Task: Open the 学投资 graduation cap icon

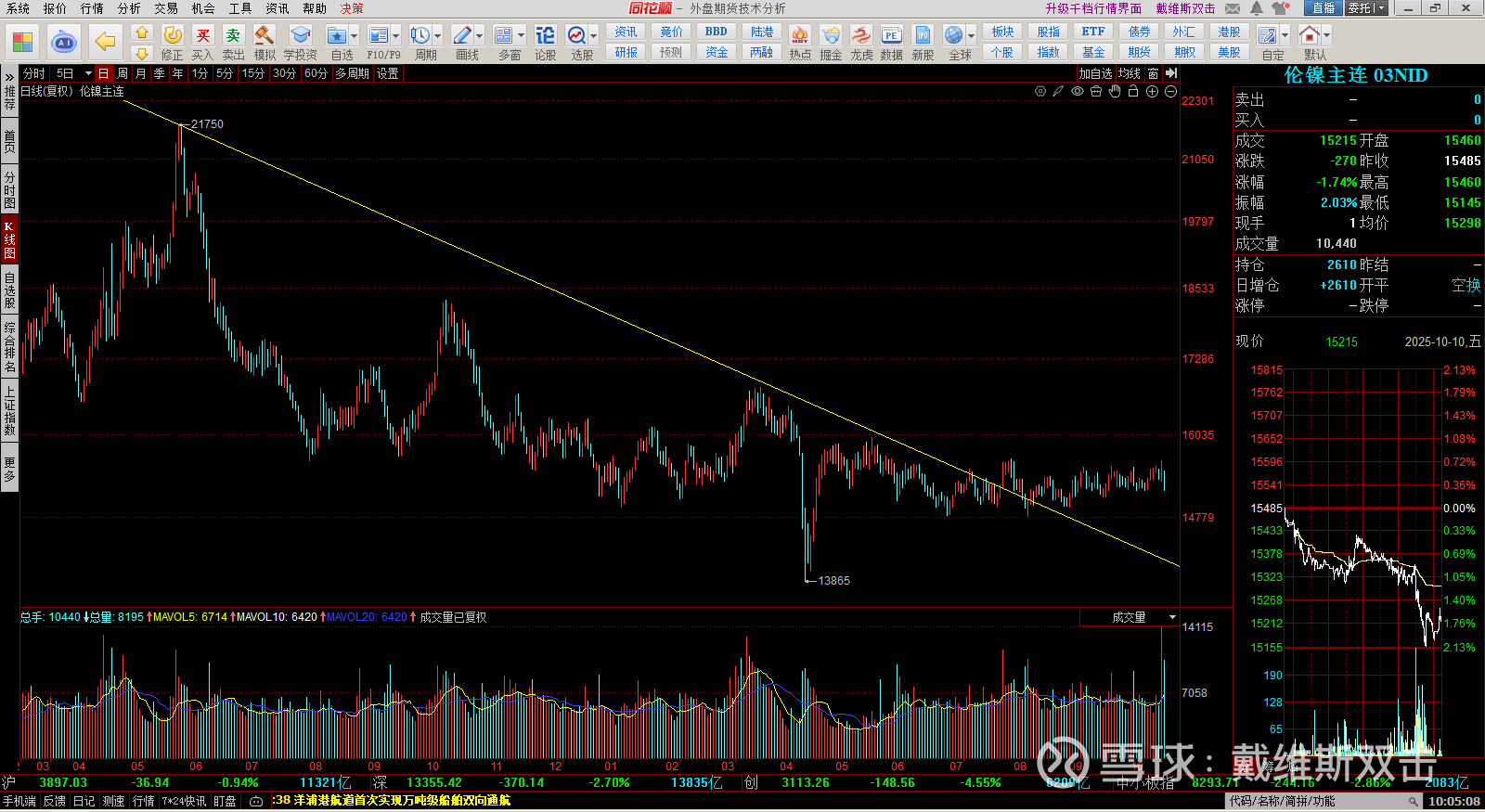Action: (x=300, y=43)
